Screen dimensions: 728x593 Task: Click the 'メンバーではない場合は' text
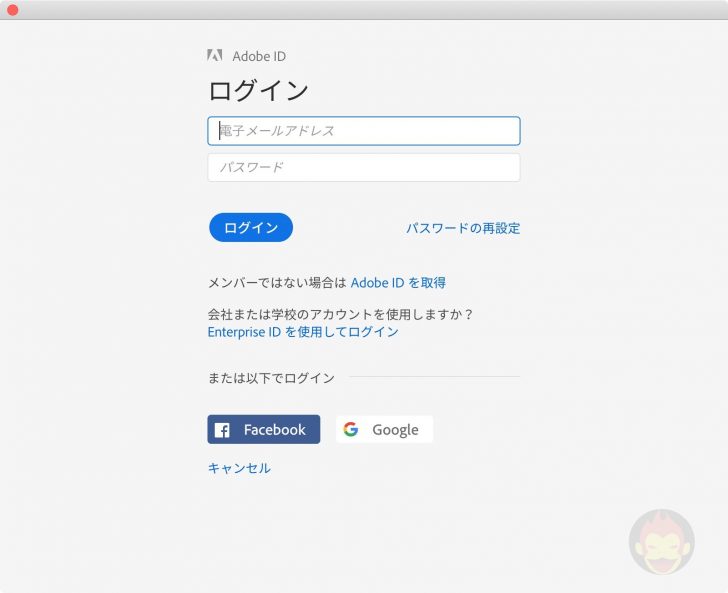tap(276, 283)
